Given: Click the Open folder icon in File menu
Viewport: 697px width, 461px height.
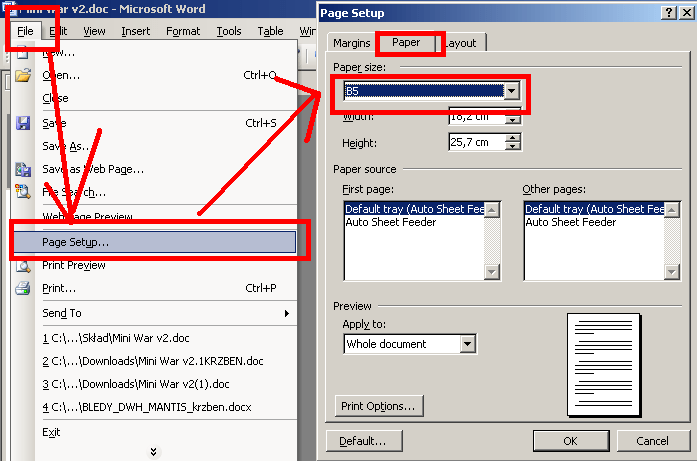Looking at the screenshot, I should point(23,75).
